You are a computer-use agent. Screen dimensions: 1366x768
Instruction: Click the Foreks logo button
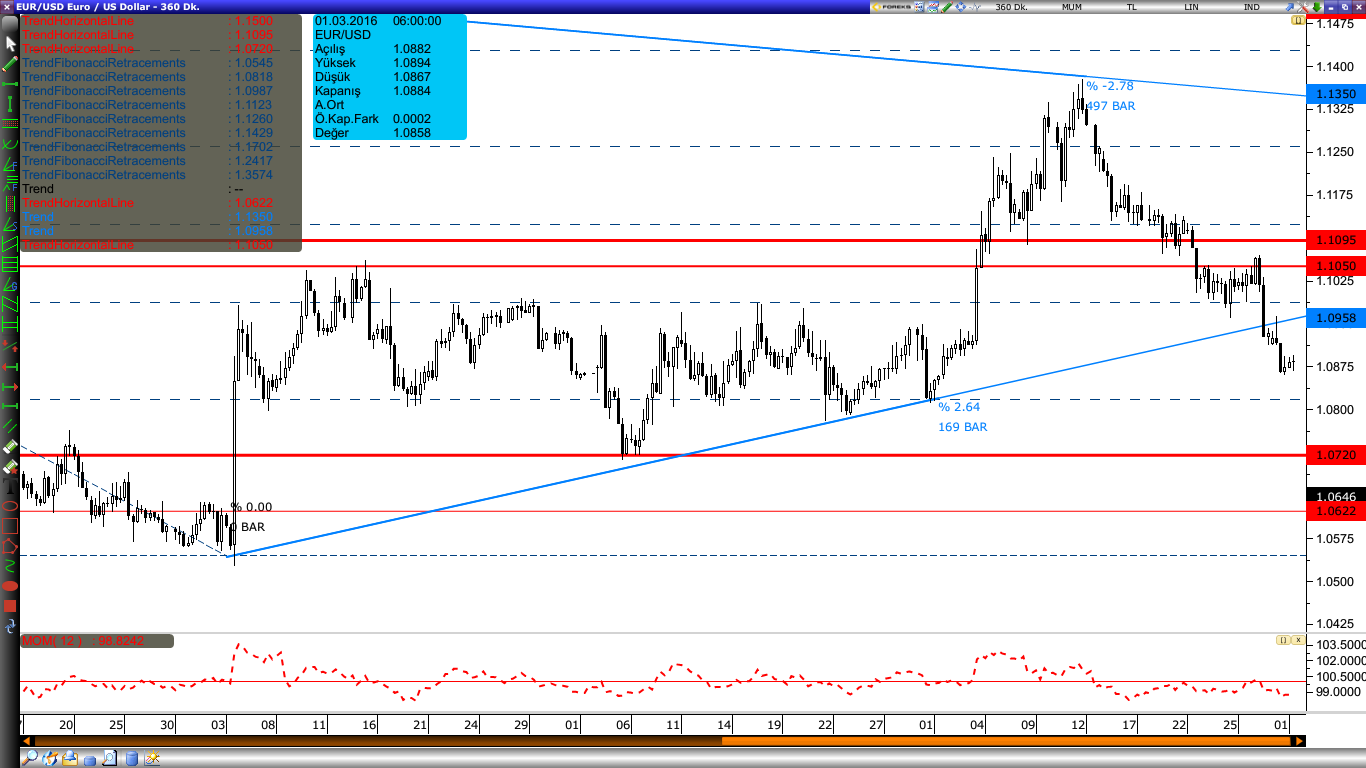(892, 7)
